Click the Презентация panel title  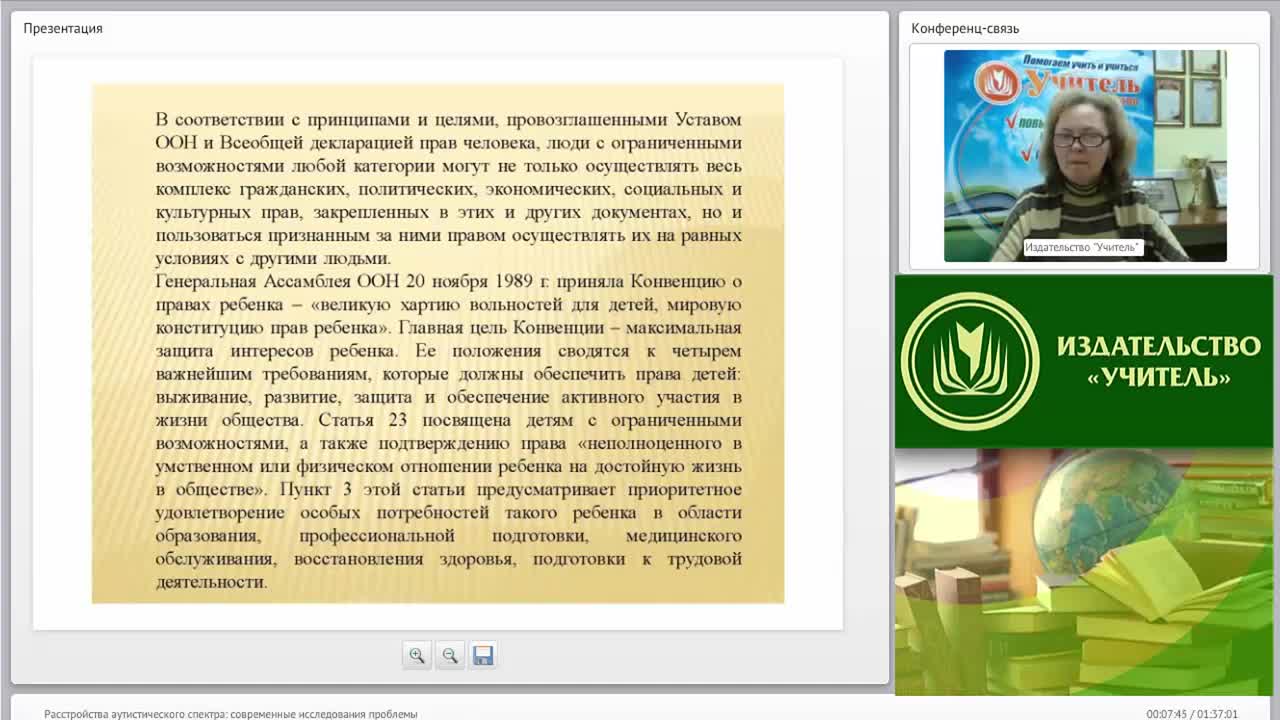[63, 28]
